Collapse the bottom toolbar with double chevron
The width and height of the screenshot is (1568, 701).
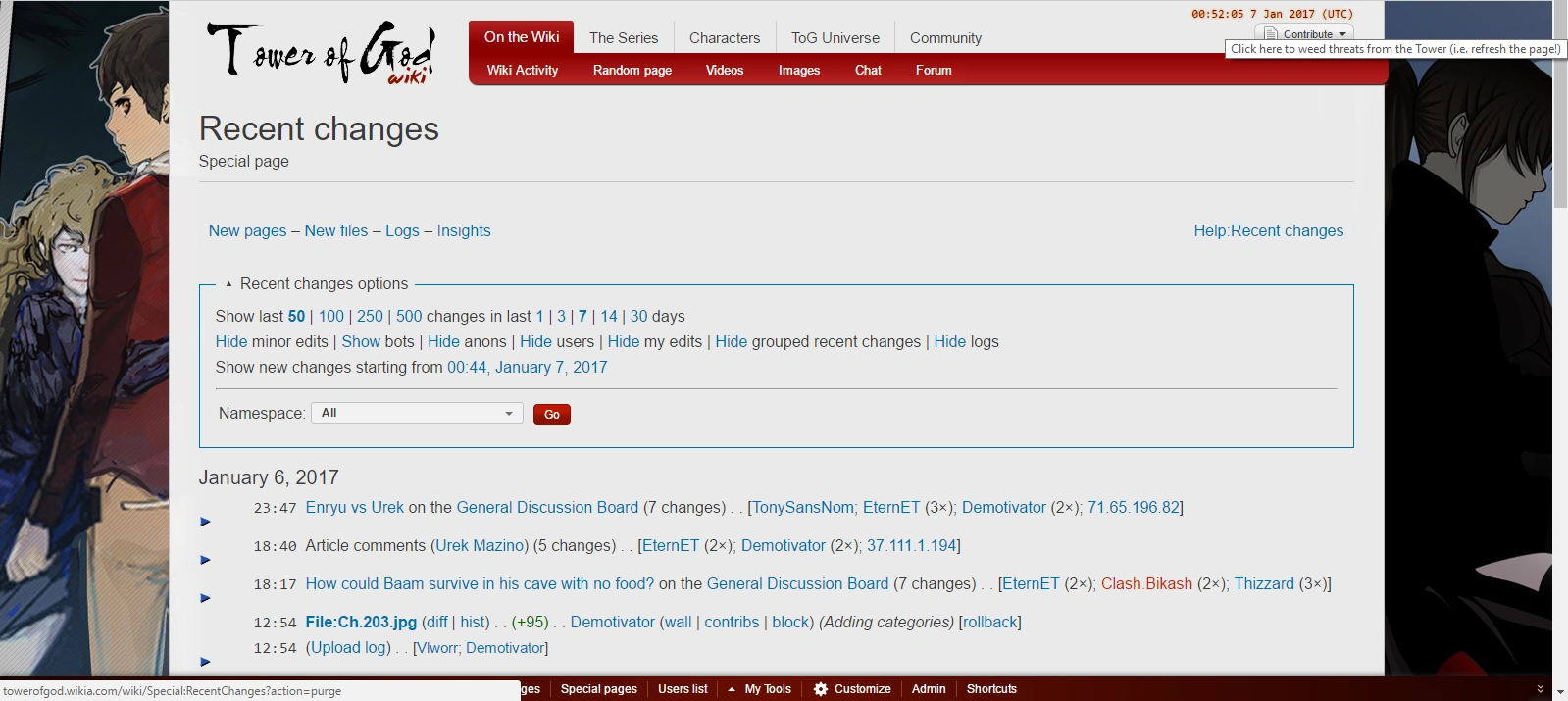pos(1540,689)
